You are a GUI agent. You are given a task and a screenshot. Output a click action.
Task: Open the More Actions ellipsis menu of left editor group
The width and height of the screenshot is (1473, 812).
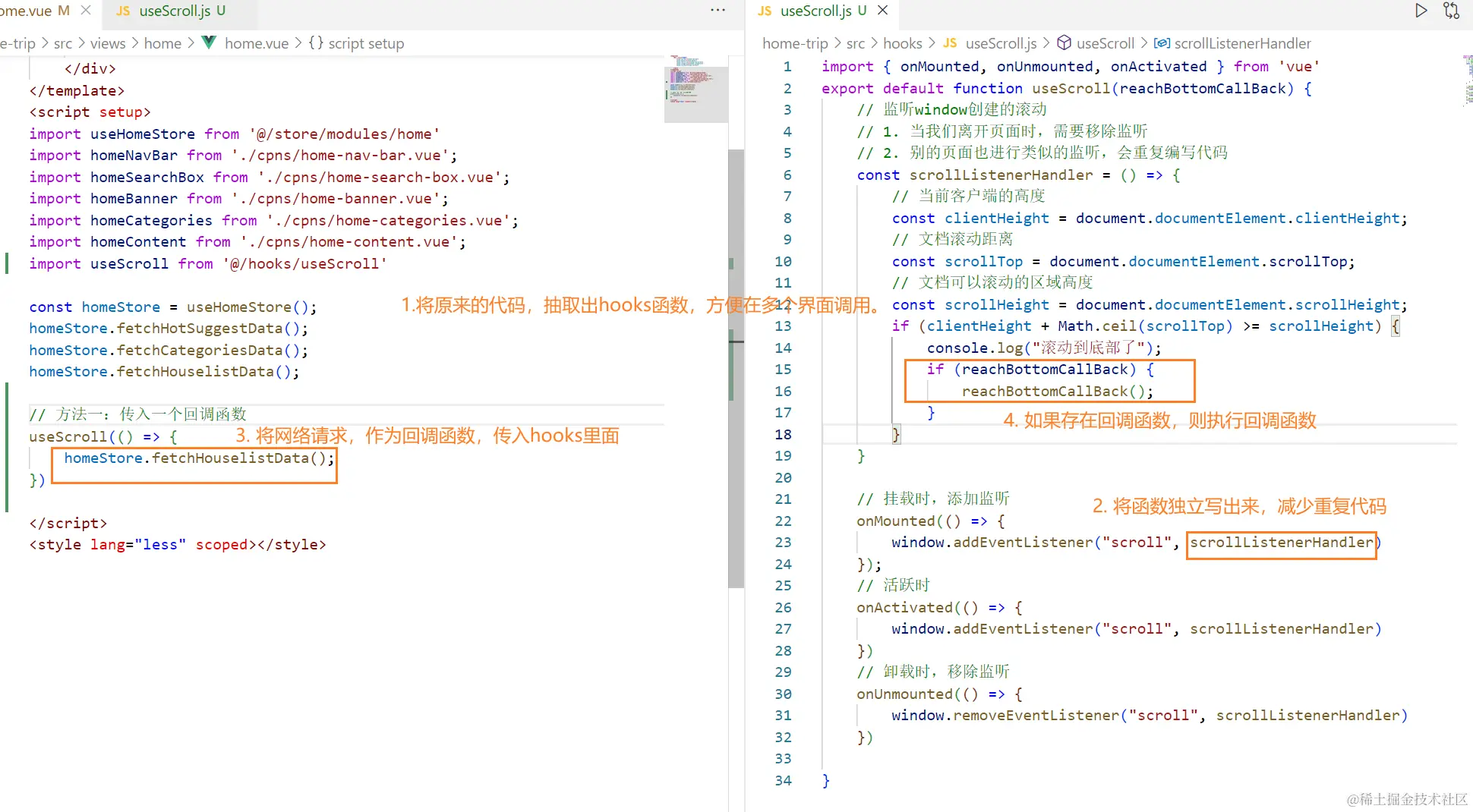point(718,11)
